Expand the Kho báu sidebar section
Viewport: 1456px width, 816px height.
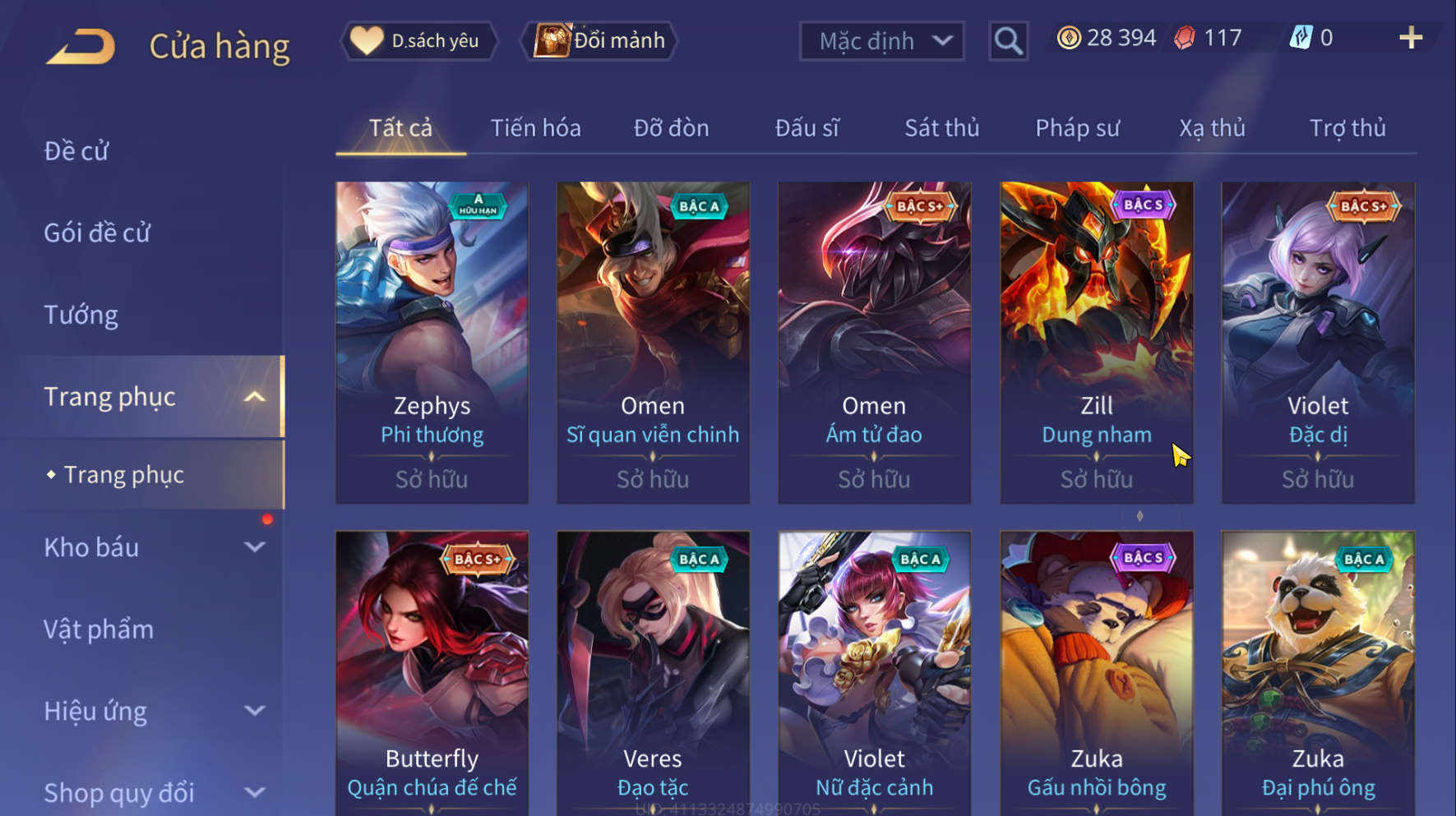[255, 547]
